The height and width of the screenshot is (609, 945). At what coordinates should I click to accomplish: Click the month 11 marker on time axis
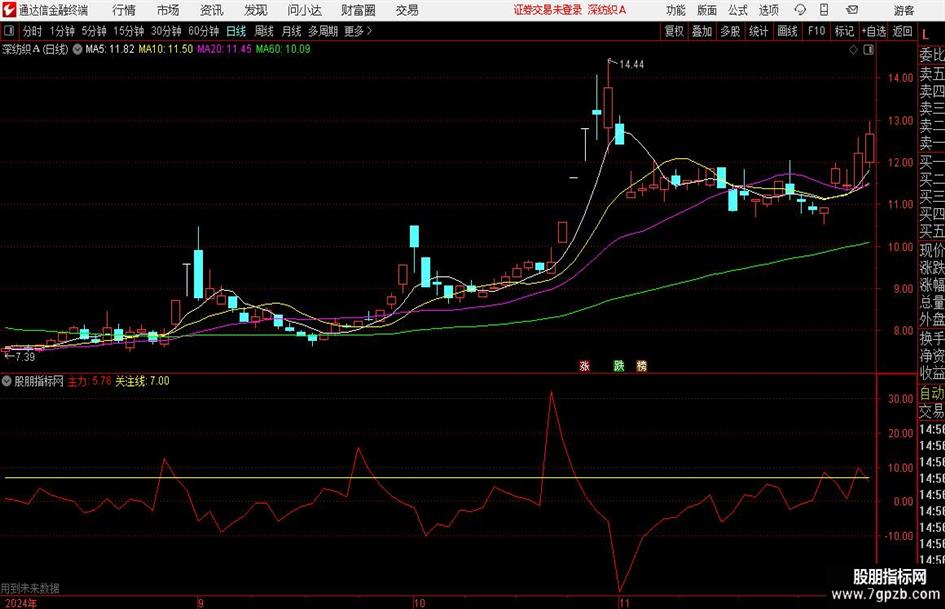point(624,603)
